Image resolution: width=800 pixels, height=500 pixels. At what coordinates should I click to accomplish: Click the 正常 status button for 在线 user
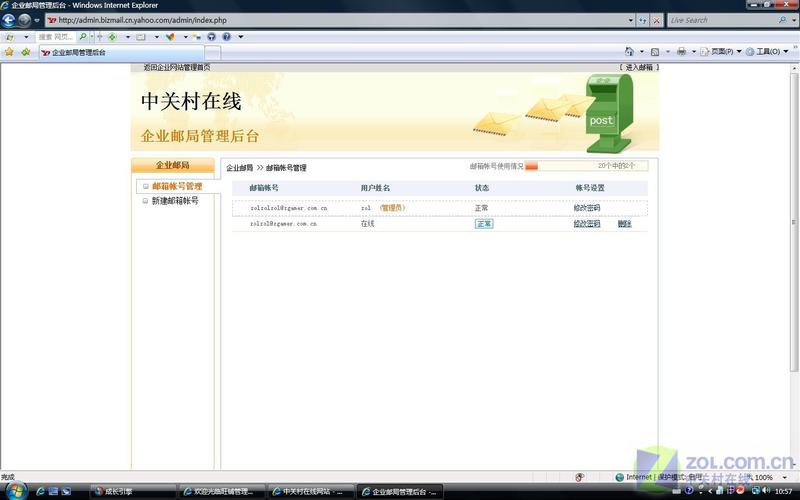(484, 224)
